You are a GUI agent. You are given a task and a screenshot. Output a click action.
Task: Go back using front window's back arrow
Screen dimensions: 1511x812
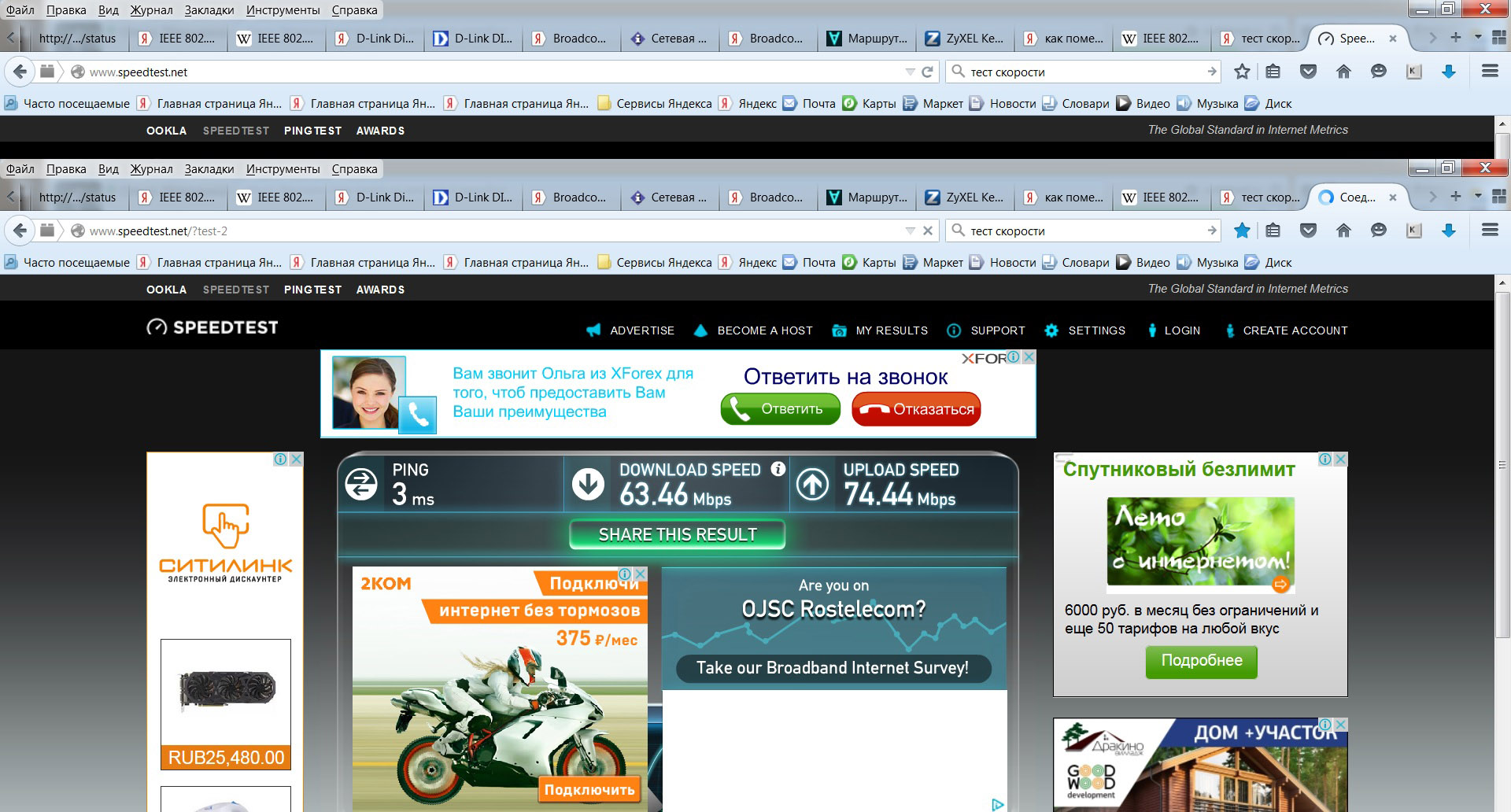pos(20,231)
